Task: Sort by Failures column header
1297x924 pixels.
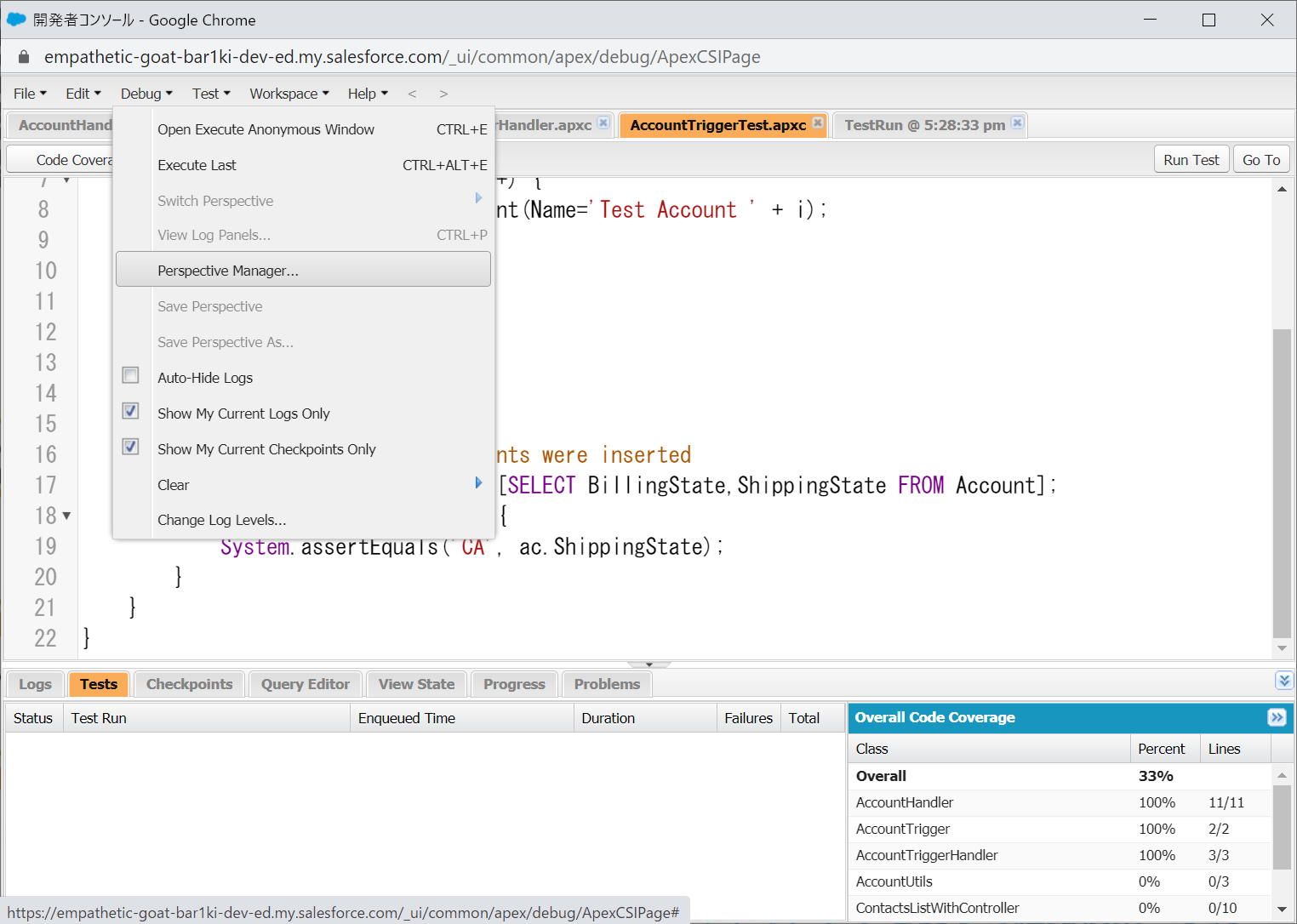Action: tap(749, 718)
